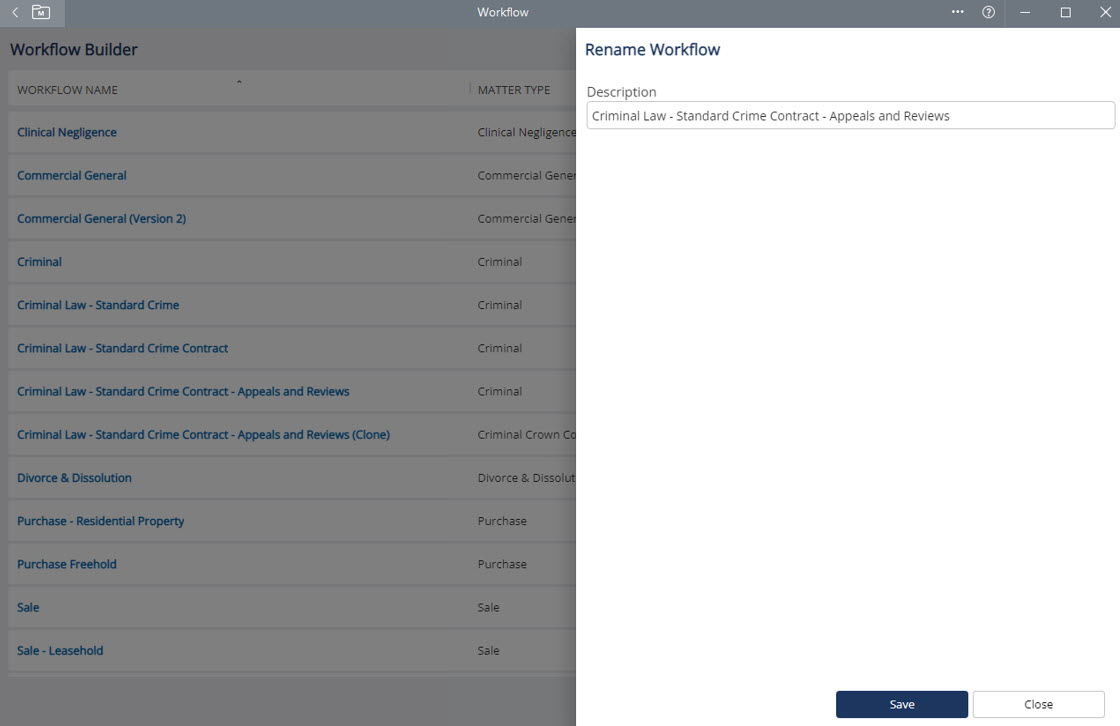1120x726 pixels.
Task: Open the Appeals and Reviews (Clone) workflow
Action: [x=203, y=435]
